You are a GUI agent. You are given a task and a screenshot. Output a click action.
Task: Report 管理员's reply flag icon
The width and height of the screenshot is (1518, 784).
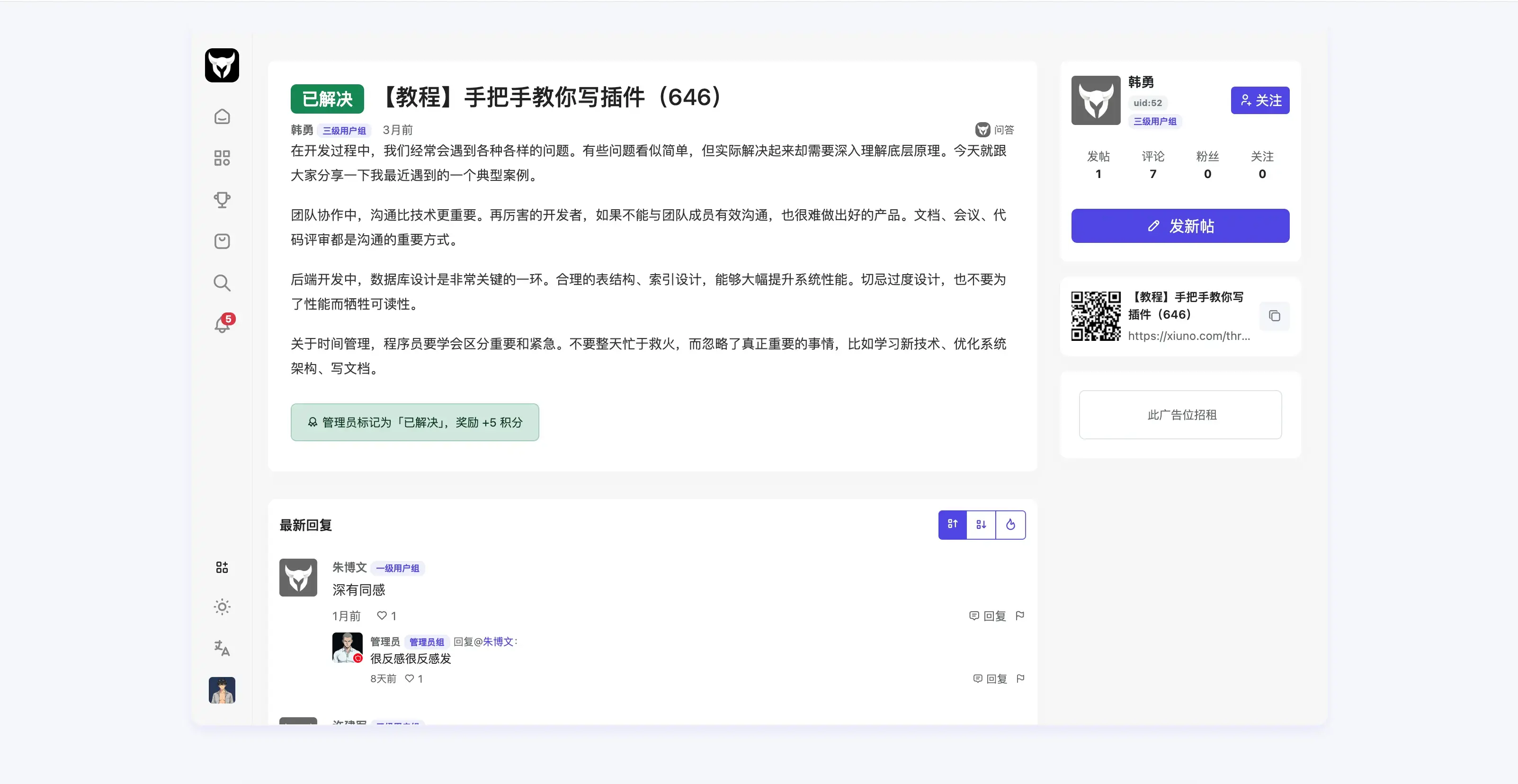1021,678
